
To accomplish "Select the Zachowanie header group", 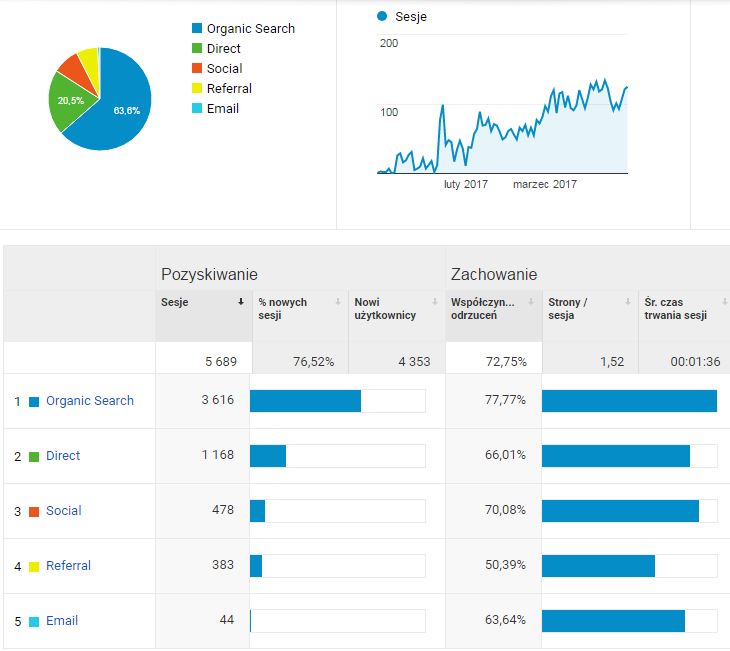I will pos(494,274).
